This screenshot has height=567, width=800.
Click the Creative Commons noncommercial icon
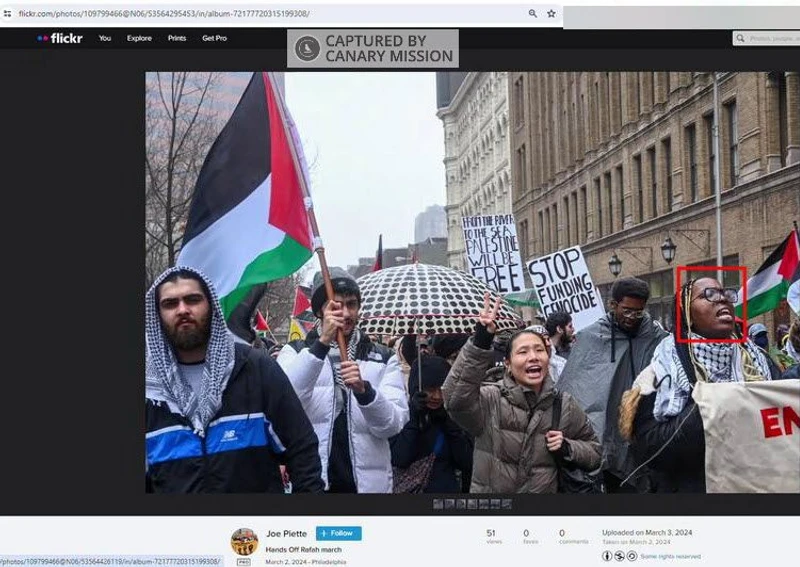(x=619, y=556)
